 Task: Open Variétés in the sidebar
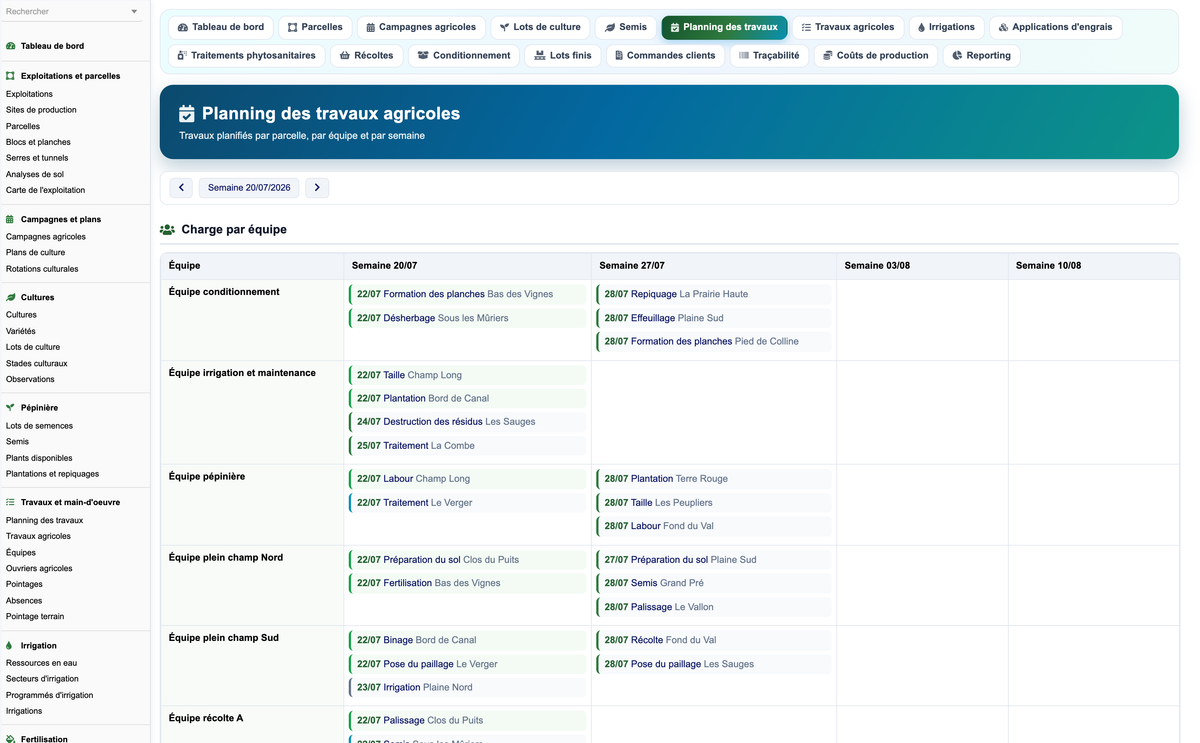pyautogui.click(x=20, y=331)
